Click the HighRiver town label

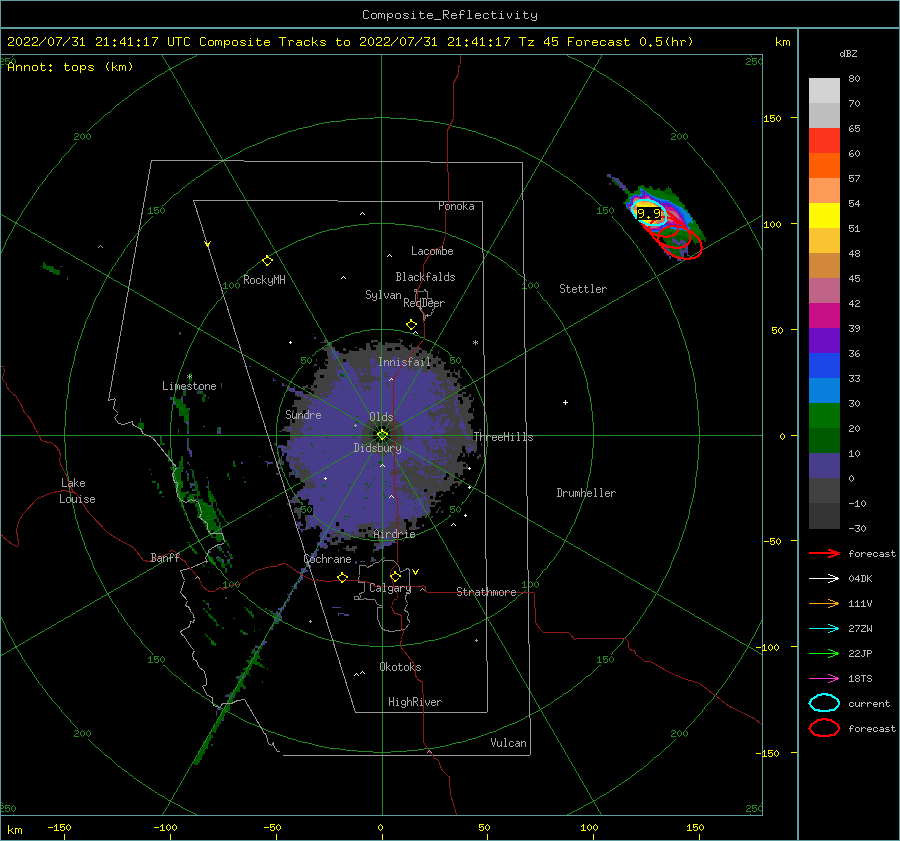click(x=415, y=702)
